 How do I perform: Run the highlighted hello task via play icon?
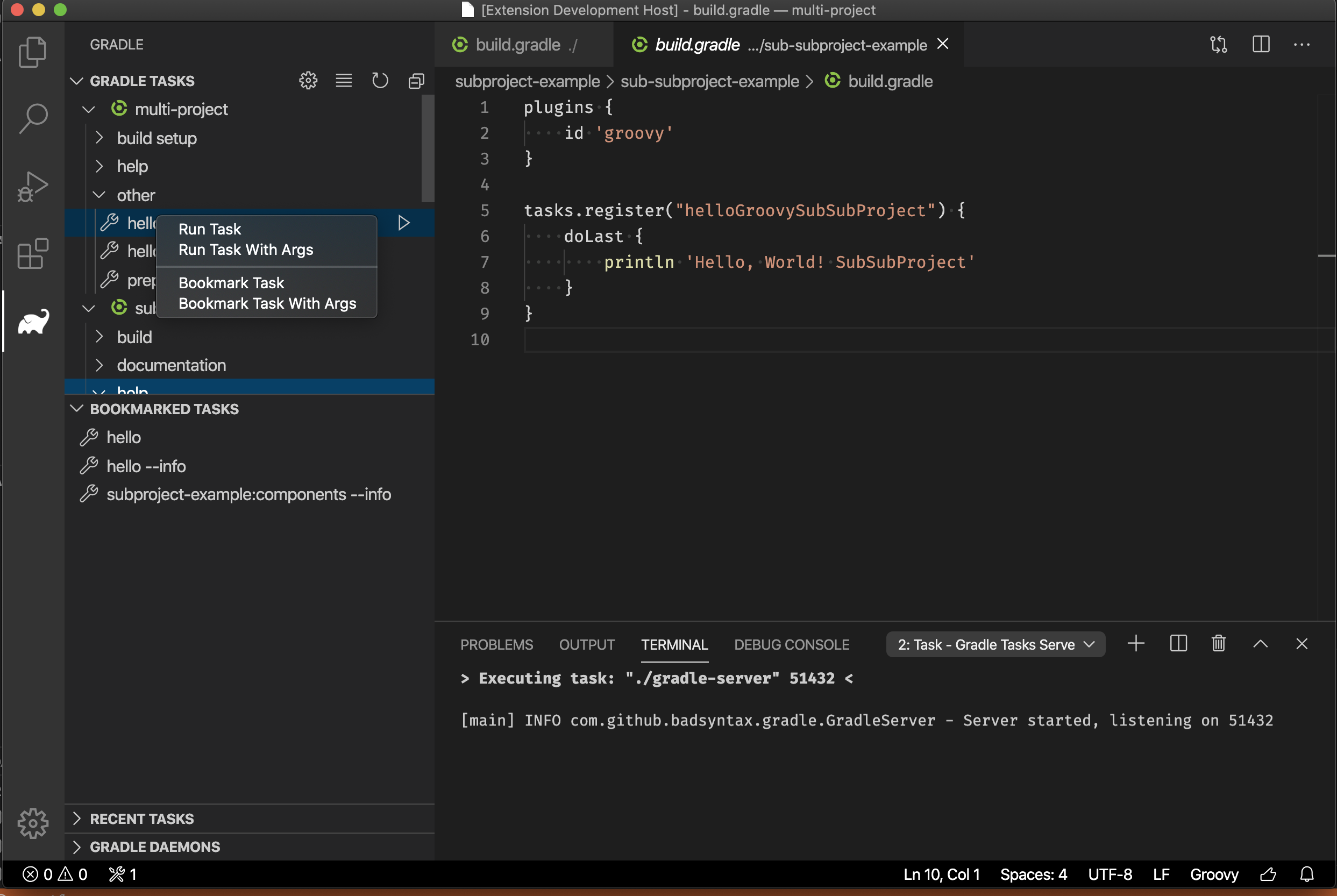click(404, 223)
